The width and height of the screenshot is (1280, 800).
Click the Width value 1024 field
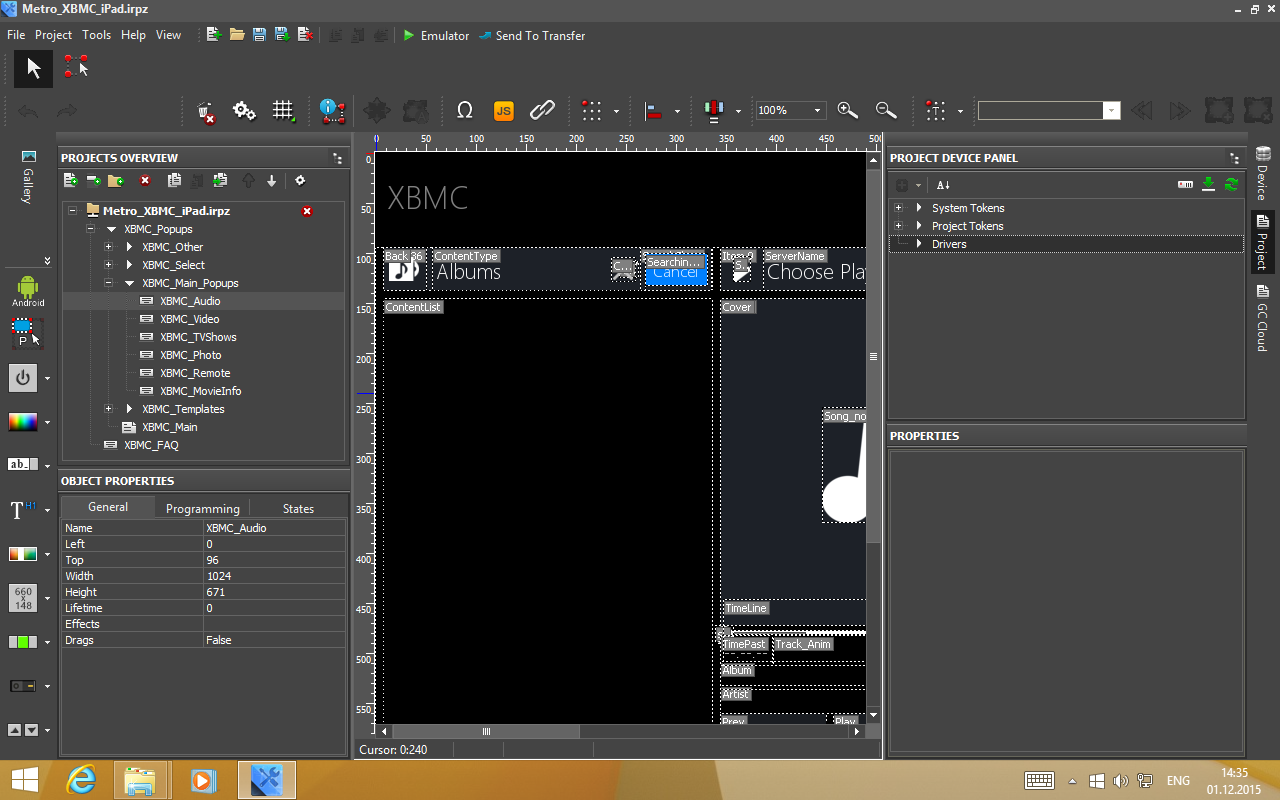tap(274, 576)
